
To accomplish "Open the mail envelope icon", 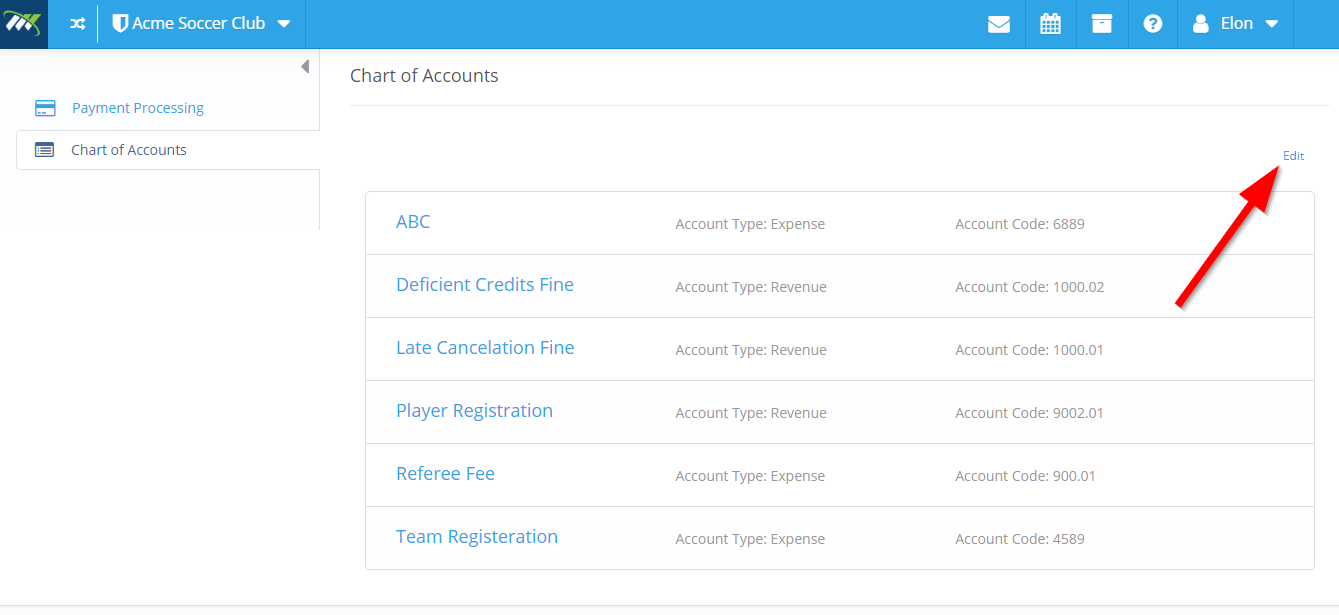I will (999, 24).
